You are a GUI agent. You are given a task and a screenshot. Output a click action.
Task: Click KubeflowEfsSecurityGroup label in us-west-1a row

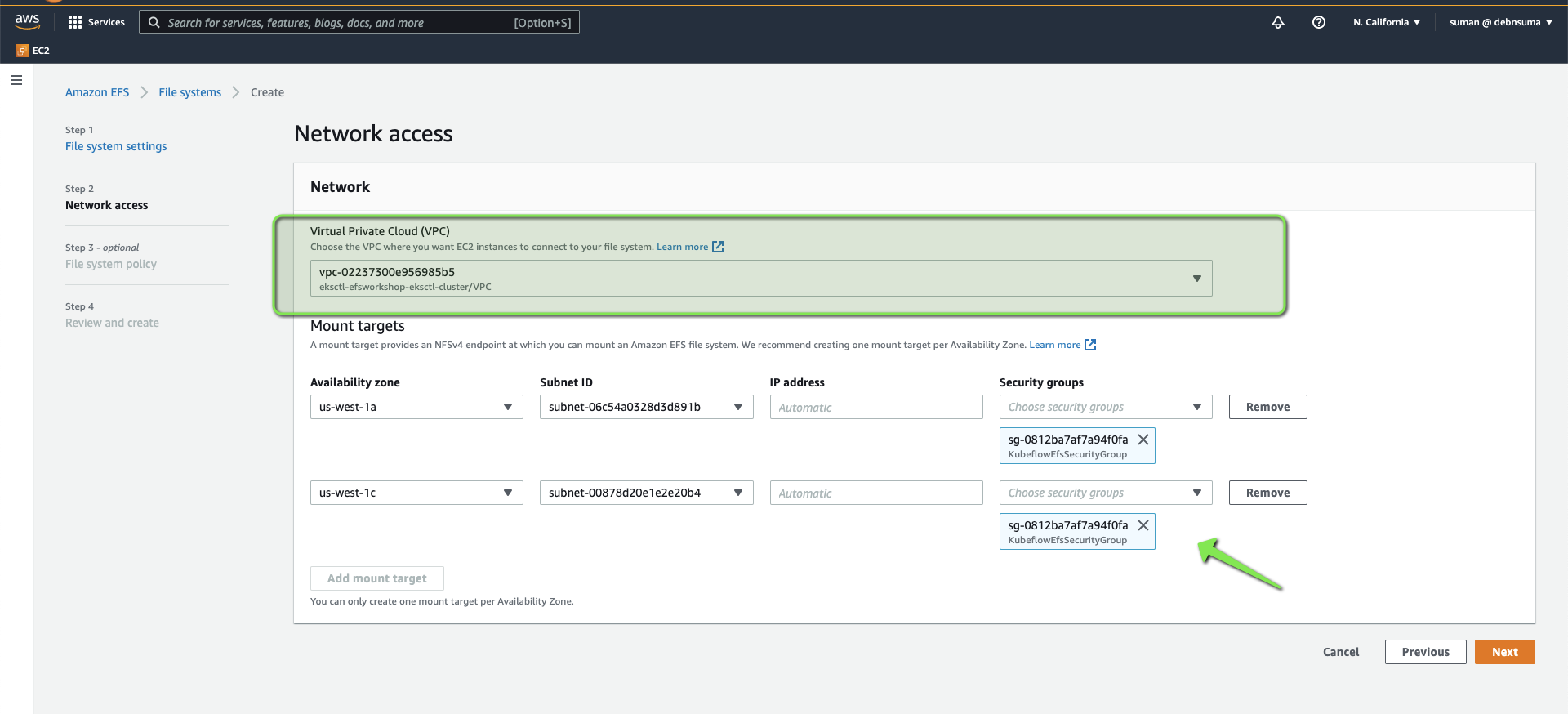click(x=1067, y=454)
